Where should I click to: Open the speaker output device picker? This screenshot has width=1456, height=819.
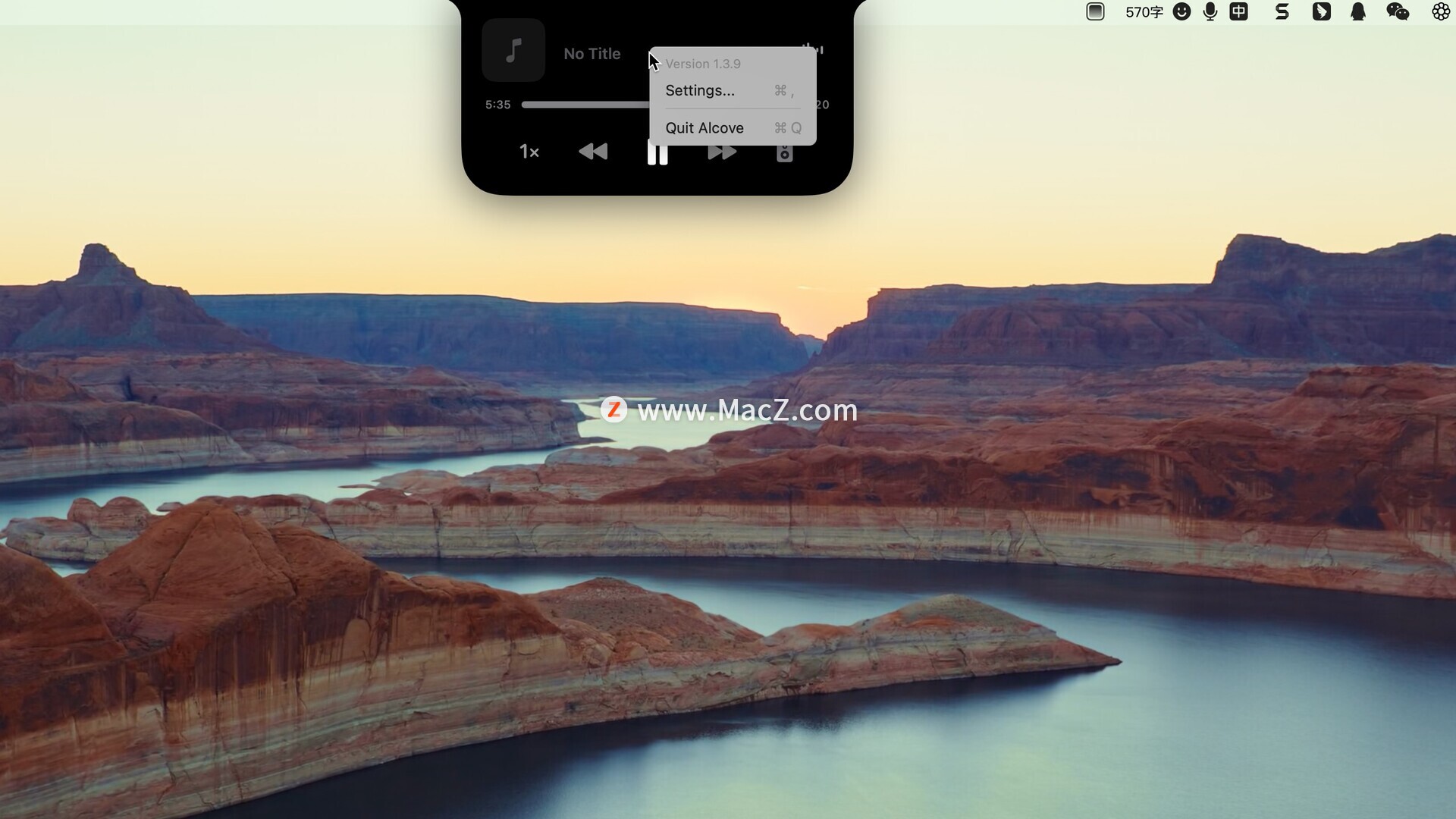[x=785, y=153]
